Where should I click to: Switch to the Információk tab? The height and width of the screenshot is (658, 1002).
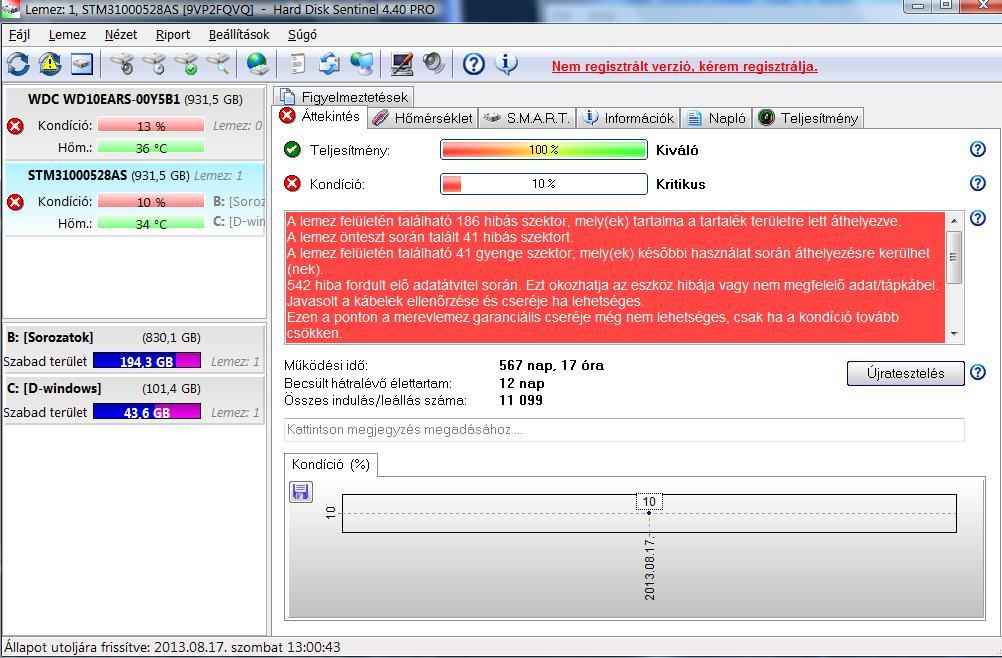click(x=629, y=118)
